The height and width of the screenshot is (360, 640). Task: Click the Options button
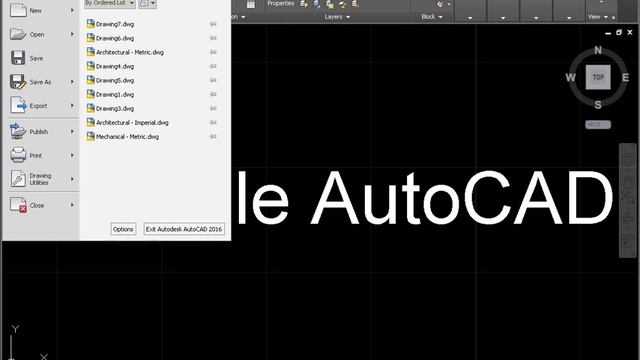point(123,229)
